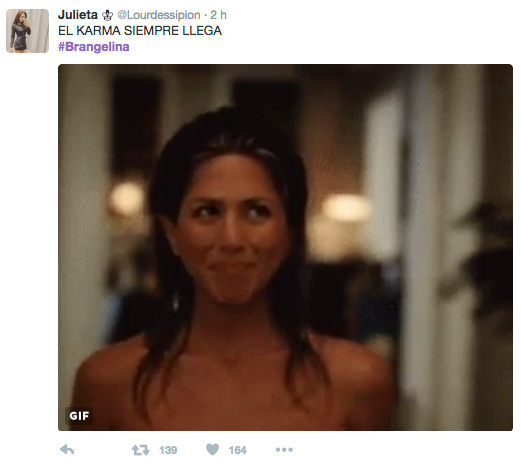Click the blurred lamp left of the woman
Viewport: 521px width, 464px height.
pyautogui.click(x=127, y=198)
